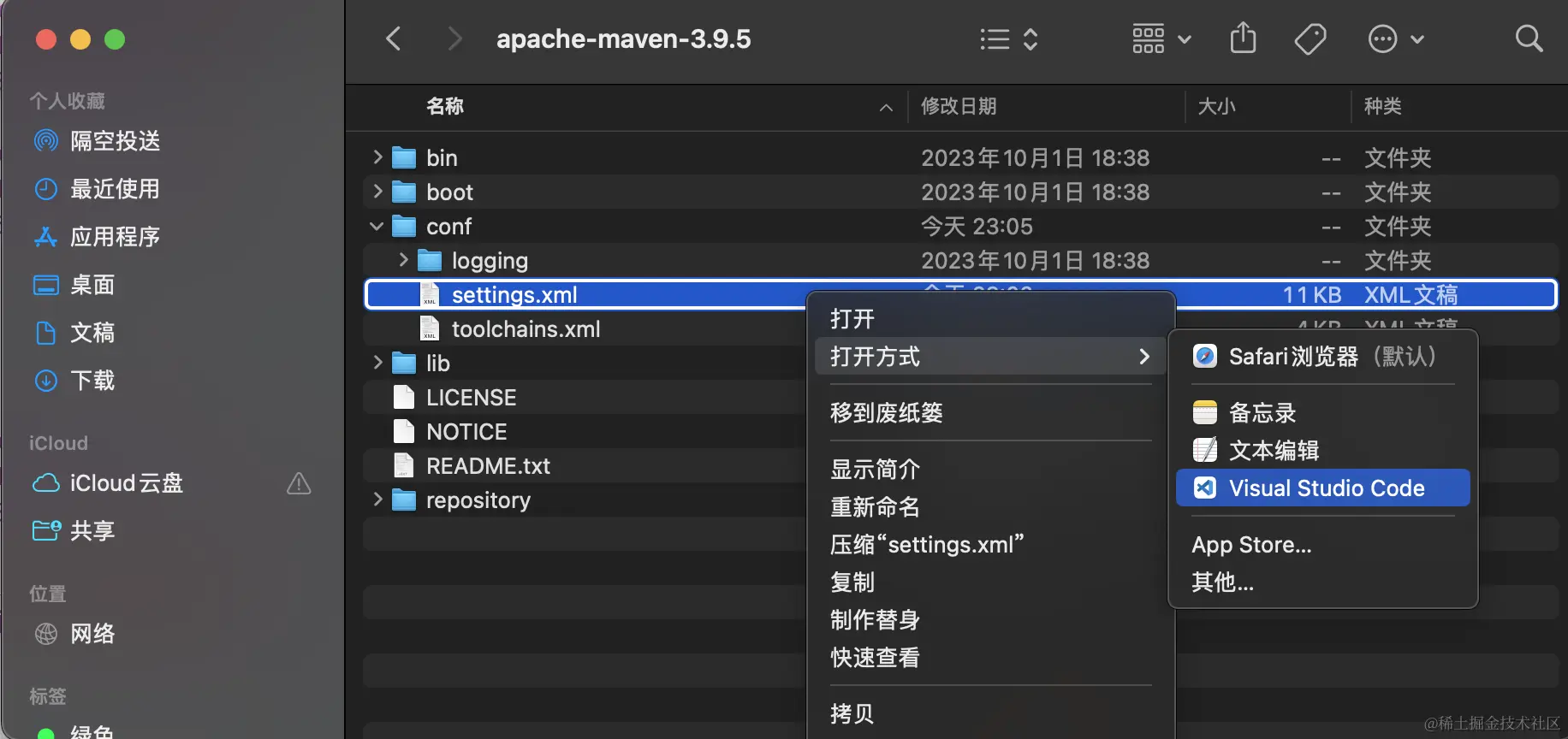Select the boot folder row

pyautogui.click(x=960, y=192)
